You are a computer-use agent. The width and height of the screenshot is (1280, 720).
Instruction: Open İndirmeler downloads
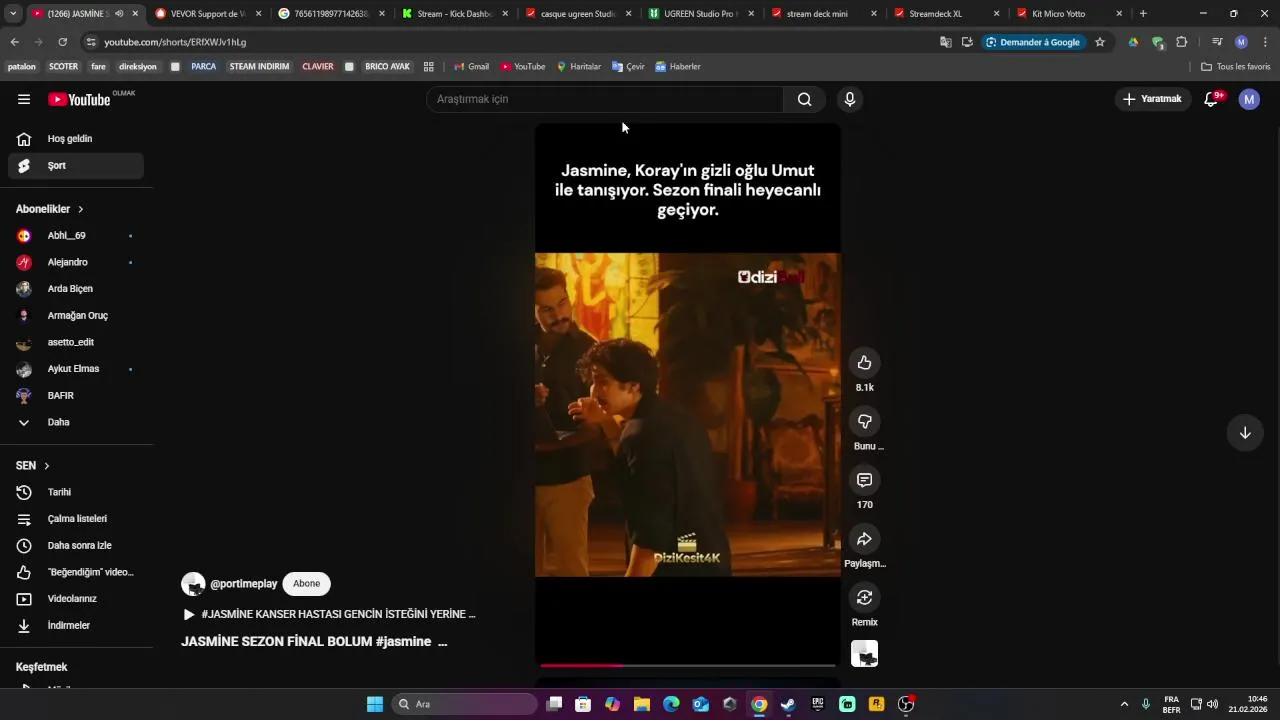76,626
